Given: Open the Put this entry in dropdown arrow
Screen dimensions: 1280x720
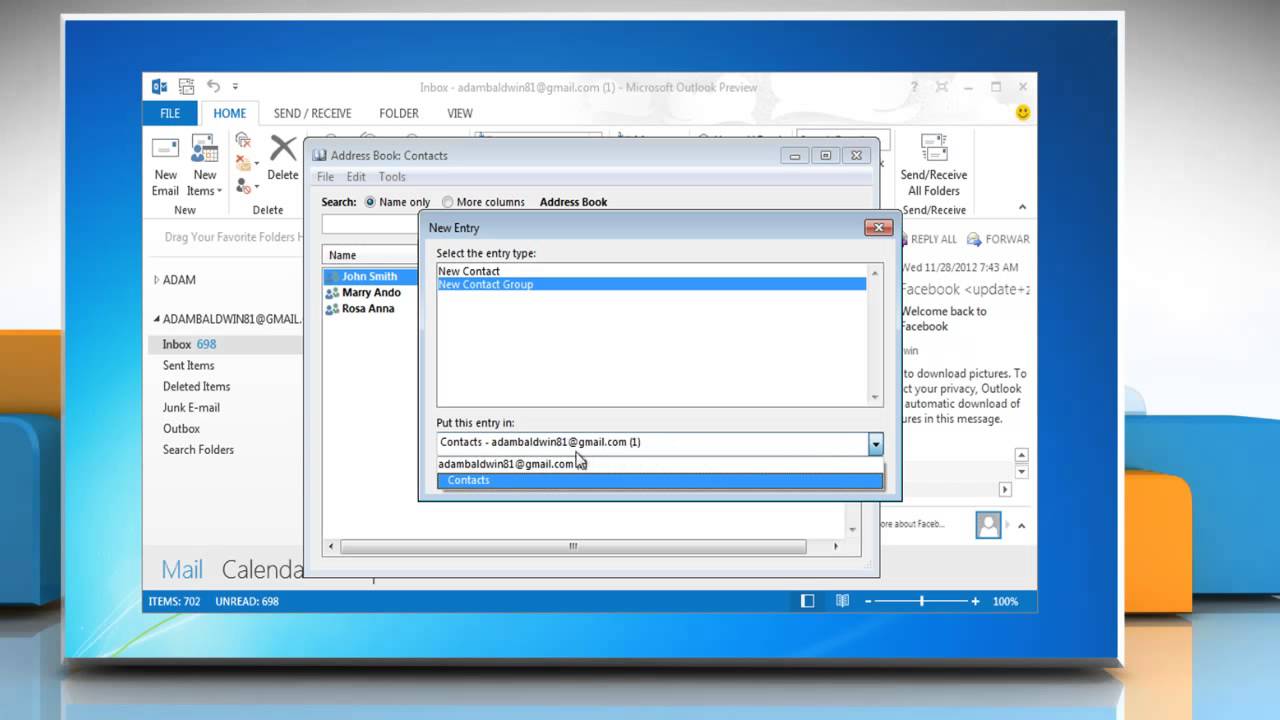Looking at the screenshot, I should [875, 443].
